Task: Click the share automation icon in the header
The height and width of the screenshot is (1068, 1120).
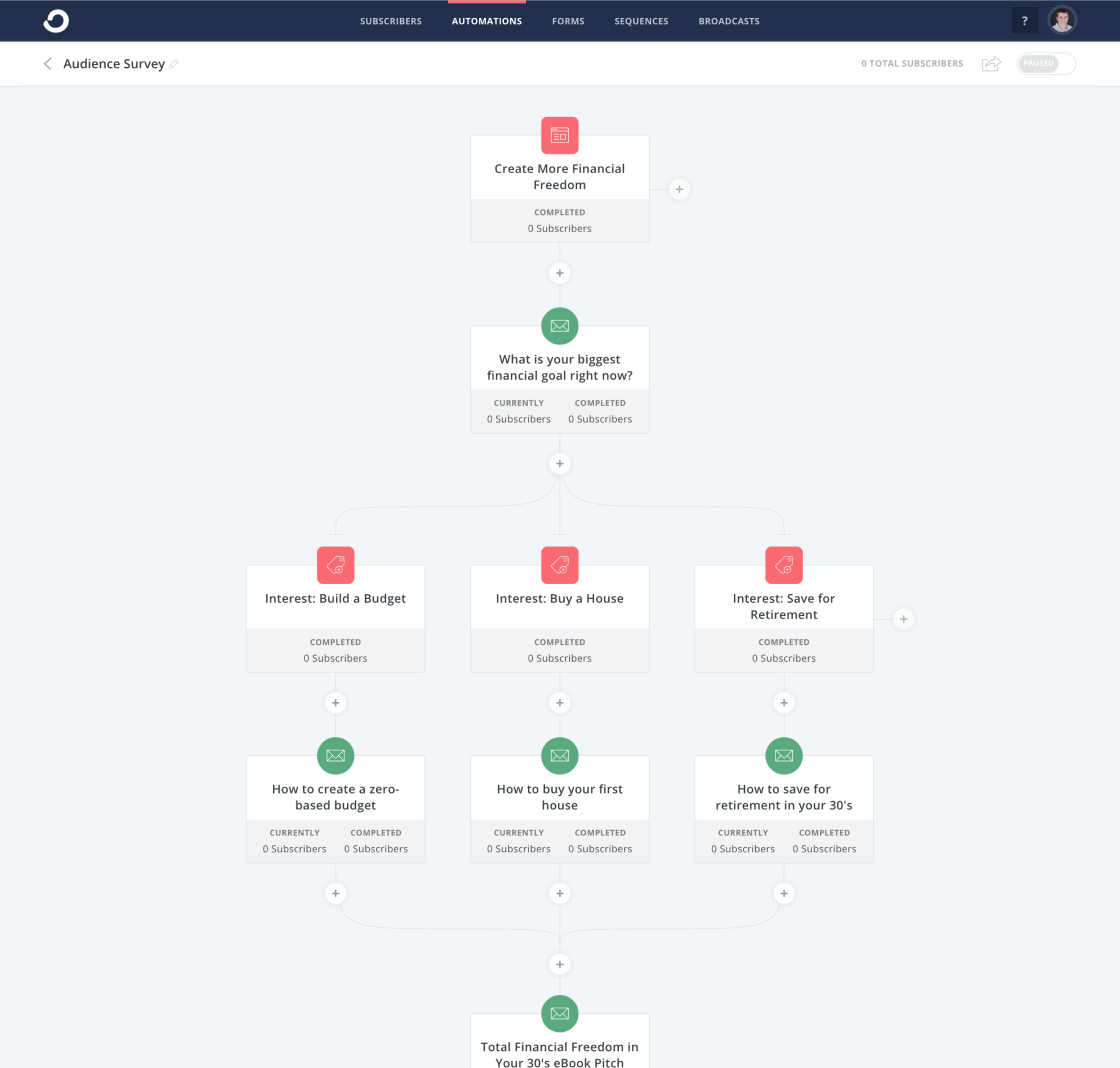Action: tap(990, 63)
